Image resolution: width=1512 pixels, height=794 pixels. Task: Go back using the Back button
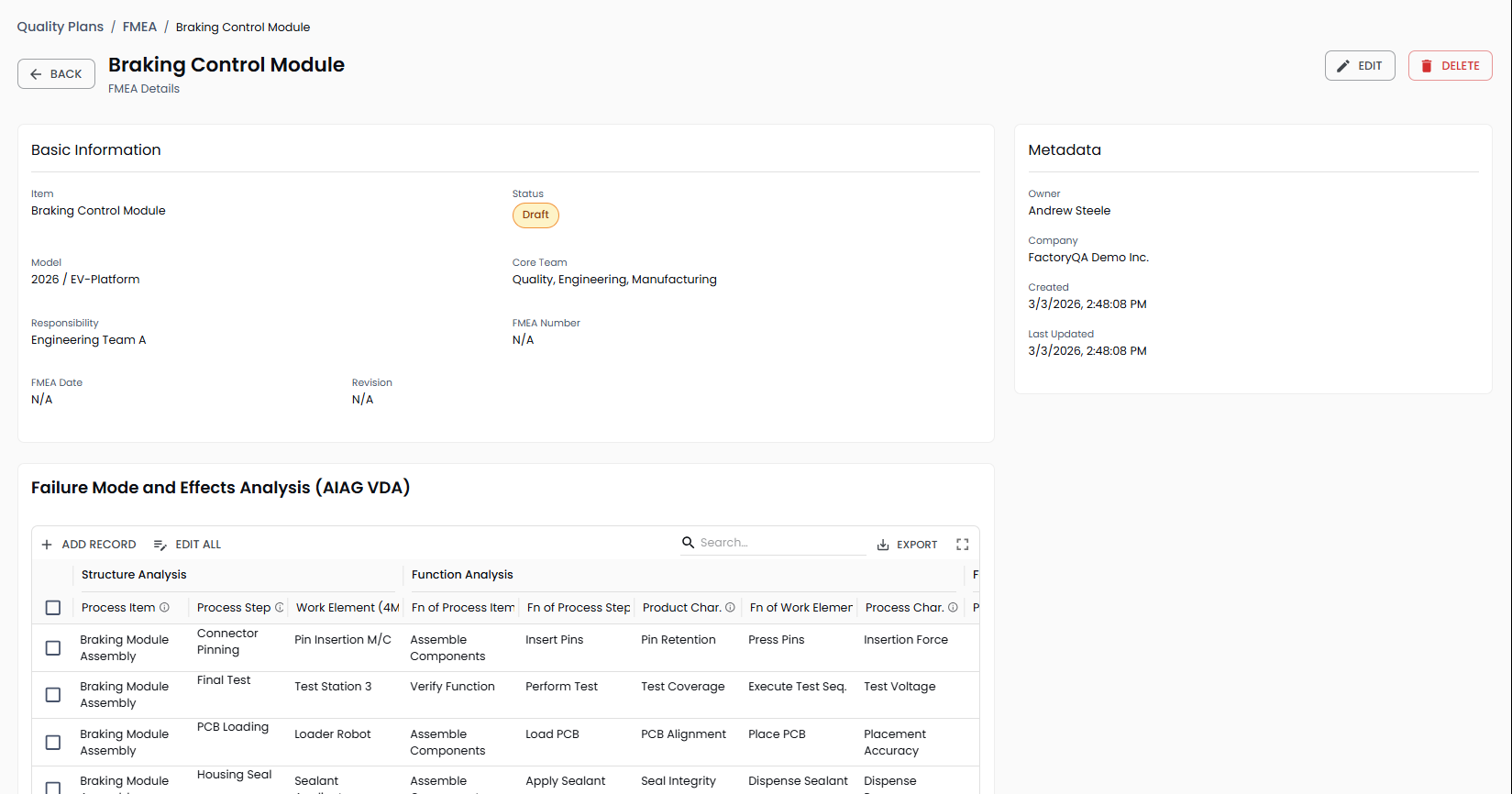pos(56,74)
